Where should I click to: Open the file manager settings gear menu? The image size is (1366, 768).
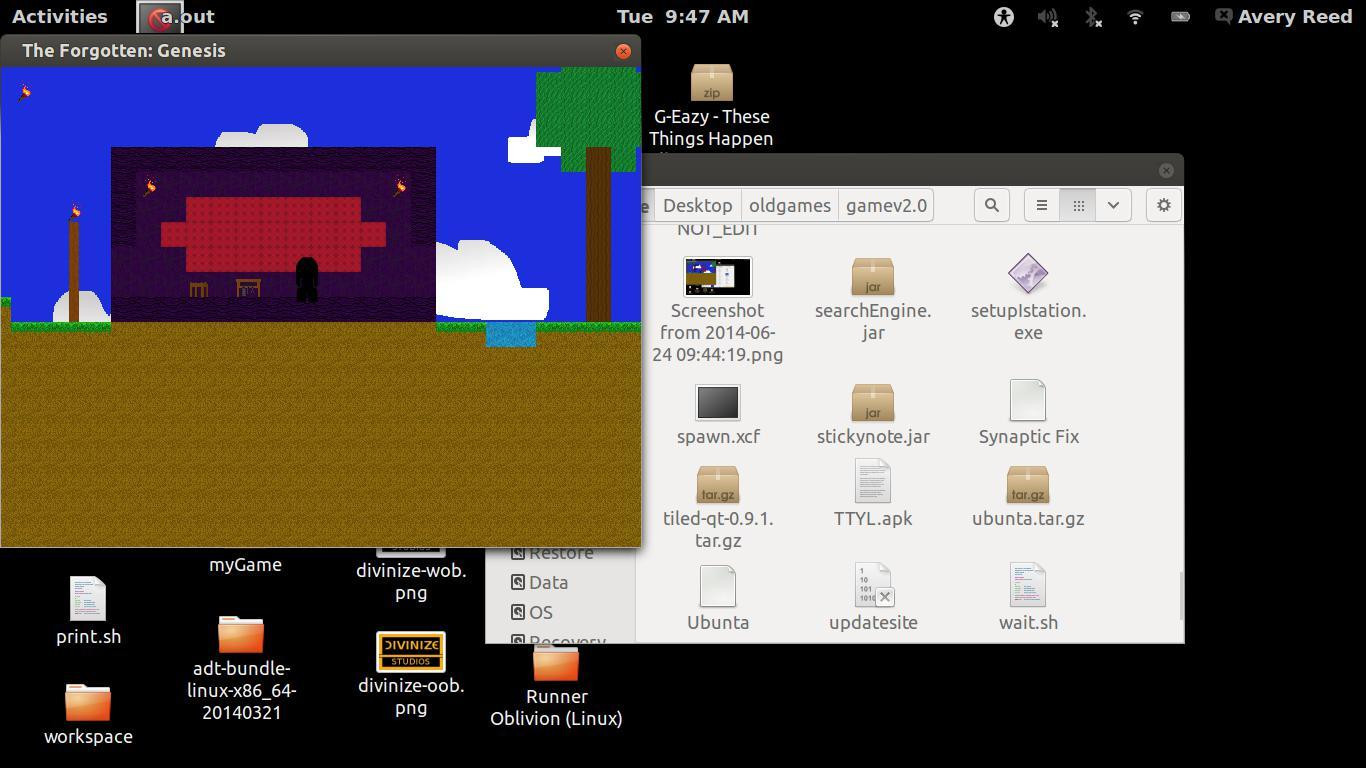tap(1163, 205)
